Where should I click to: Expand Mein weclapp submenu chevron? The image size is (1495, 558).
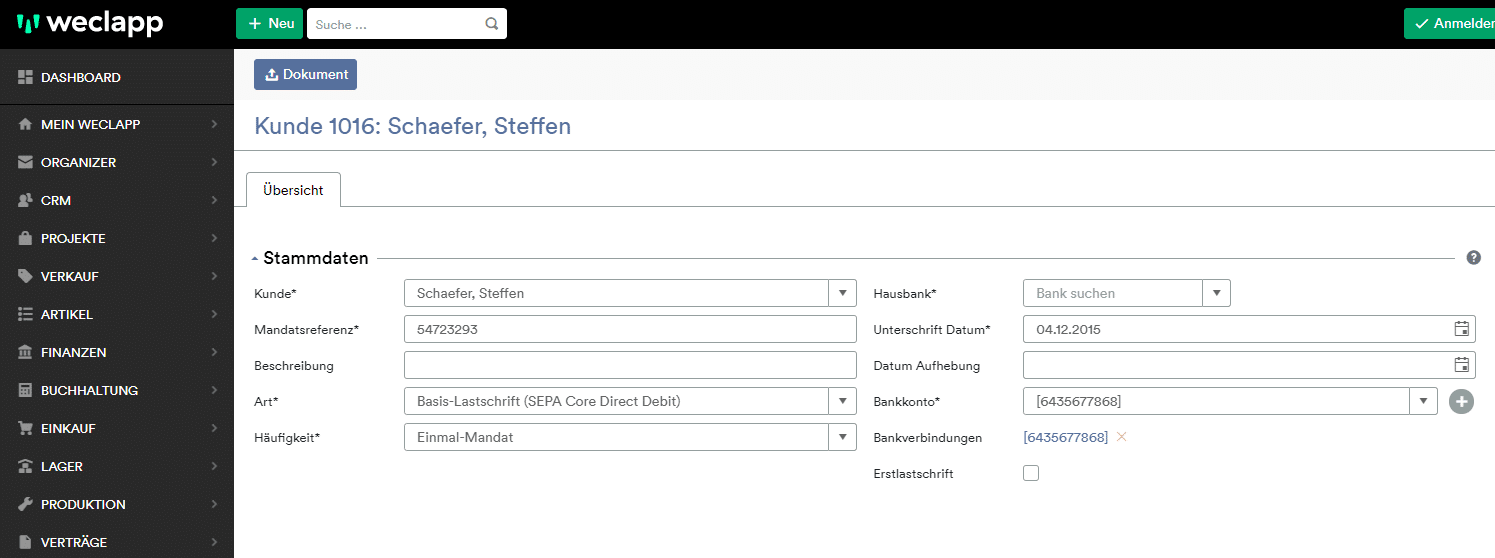(x=214, y=125)
